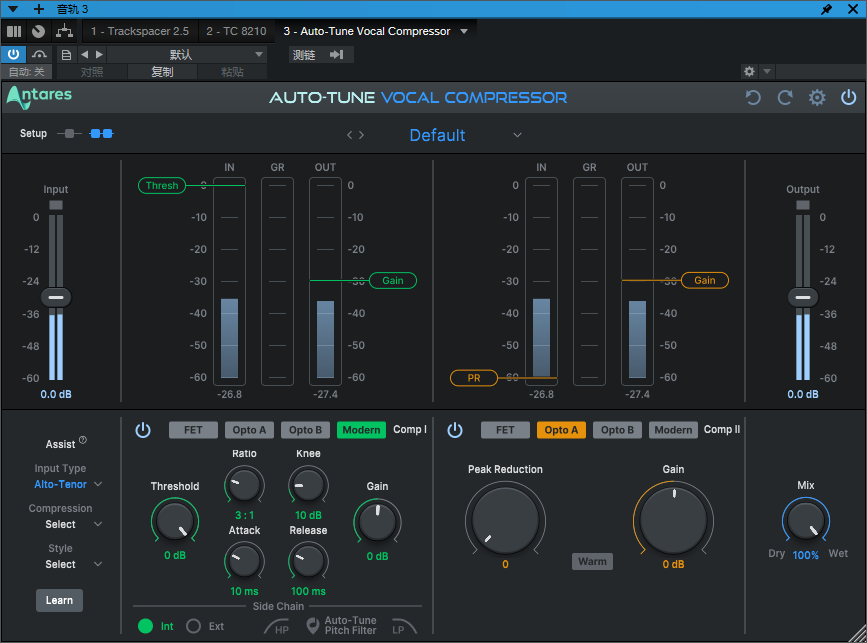Select Auto-Tune Vocal Compressor tab
The width and height of the screenshot is (867, 643).
(367, 32)
